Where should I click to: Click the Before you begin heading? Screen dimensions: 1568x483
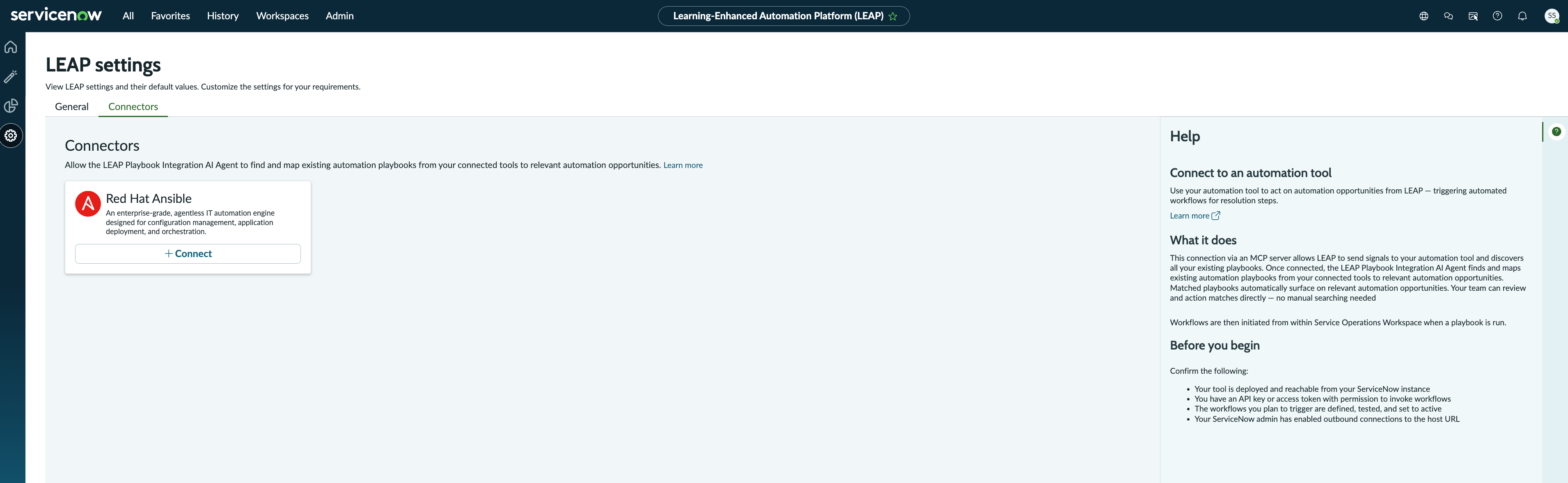pos(1214,345)
